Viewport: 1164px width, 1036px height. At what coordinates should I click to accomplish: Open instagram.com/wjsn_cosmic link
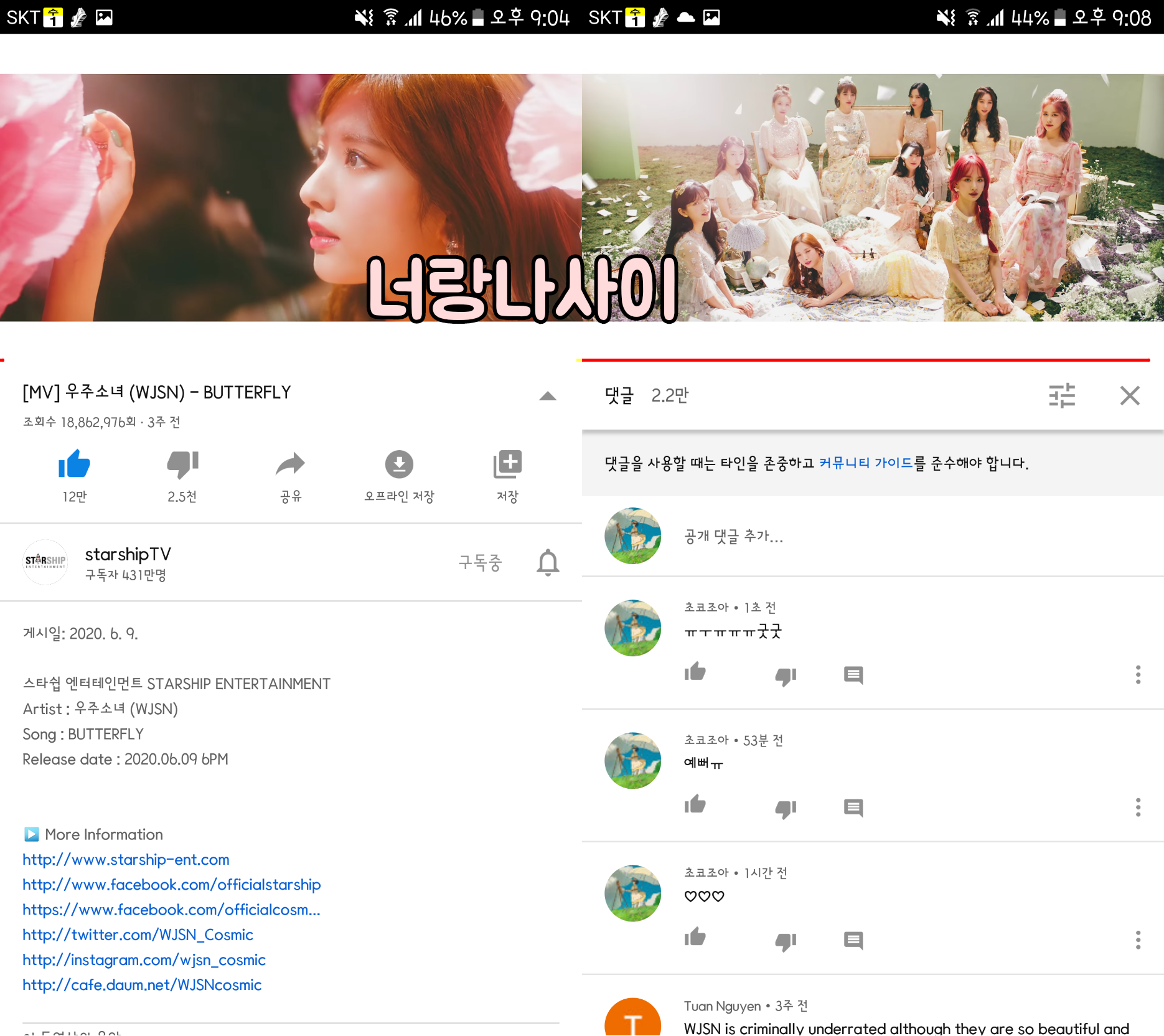[x=144, y=960]
